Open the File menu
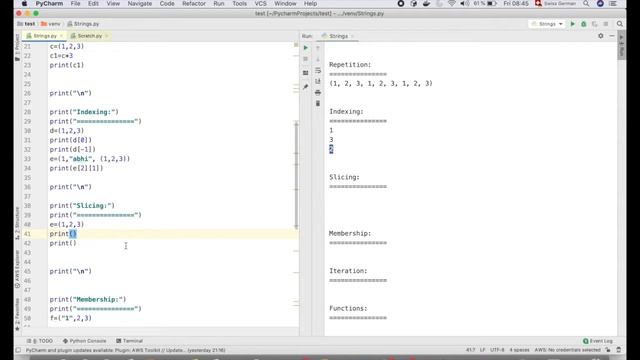Screen dimensions: 640x360 (76, 4)
